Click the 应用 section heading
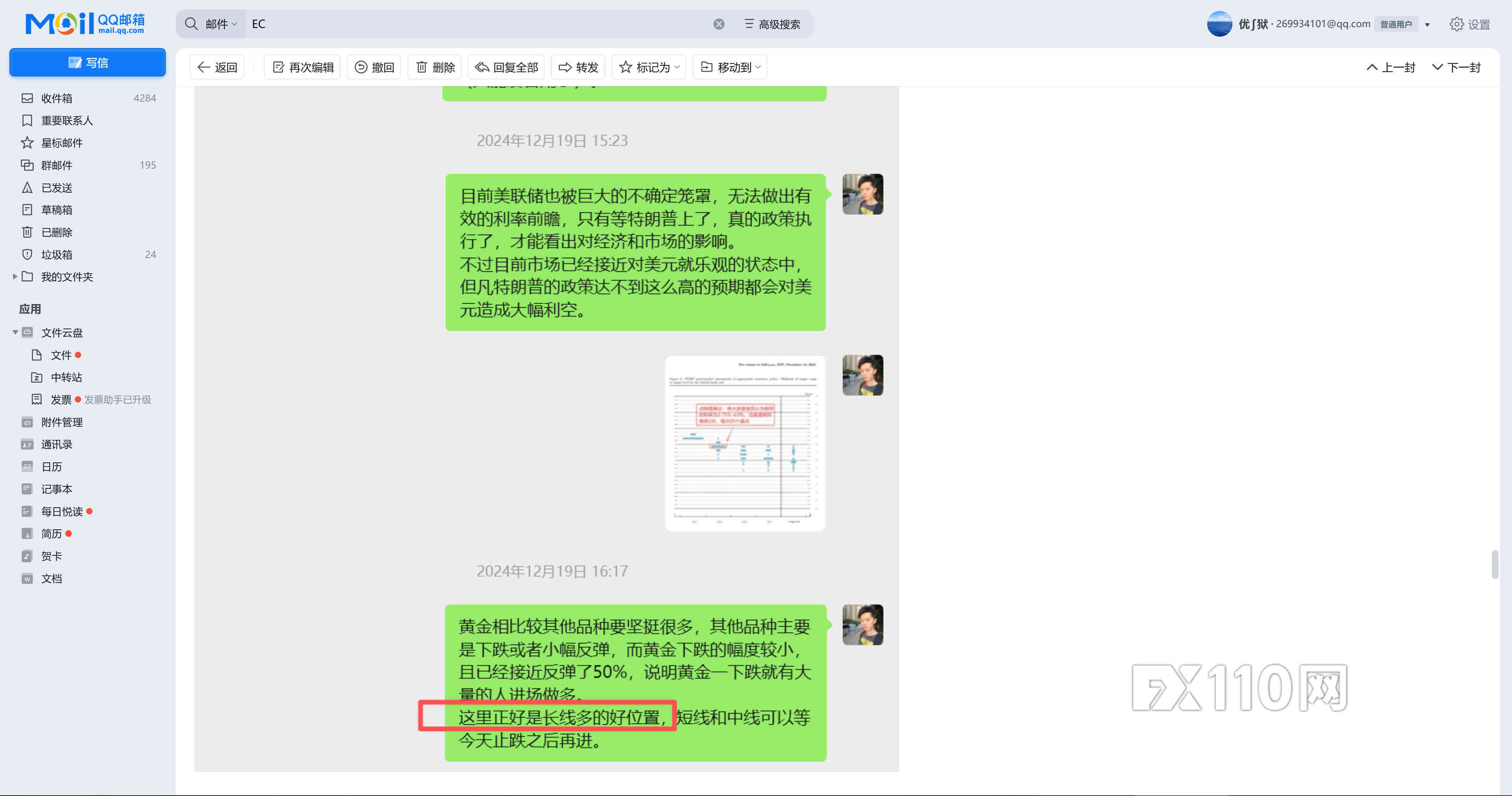The width and height of the screenshot is (1512, 796). coord(30,309)
